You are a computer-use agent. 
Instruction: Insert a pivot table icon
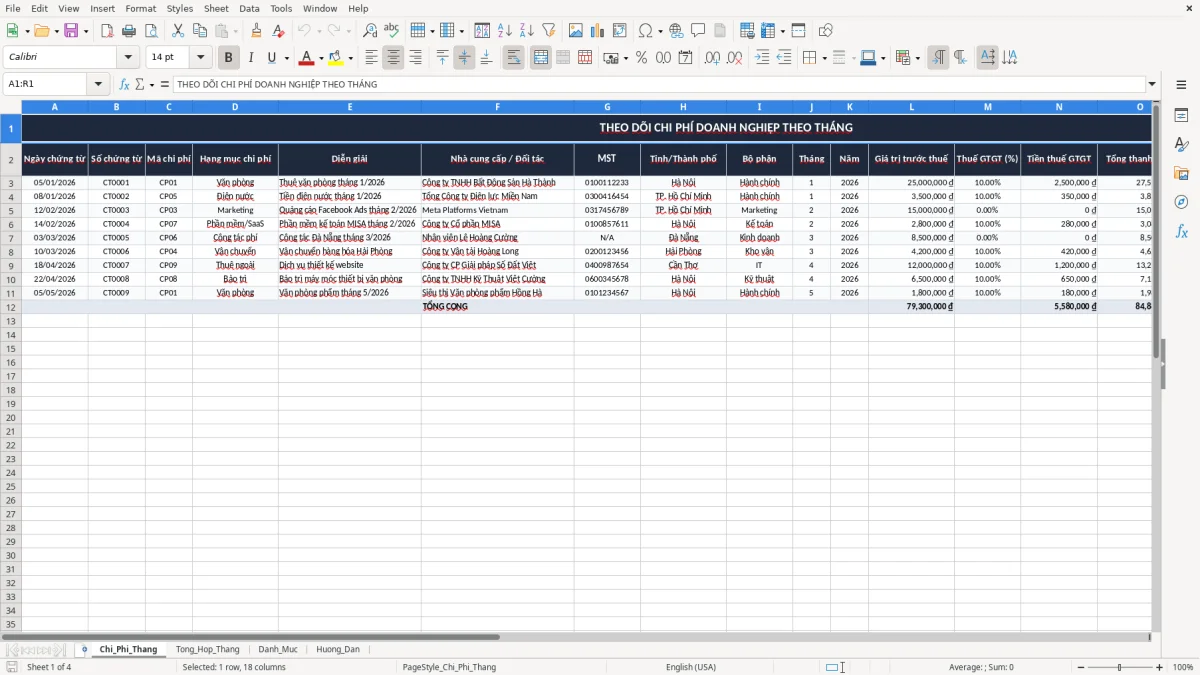pyautogui.click(x=620, y=31)
